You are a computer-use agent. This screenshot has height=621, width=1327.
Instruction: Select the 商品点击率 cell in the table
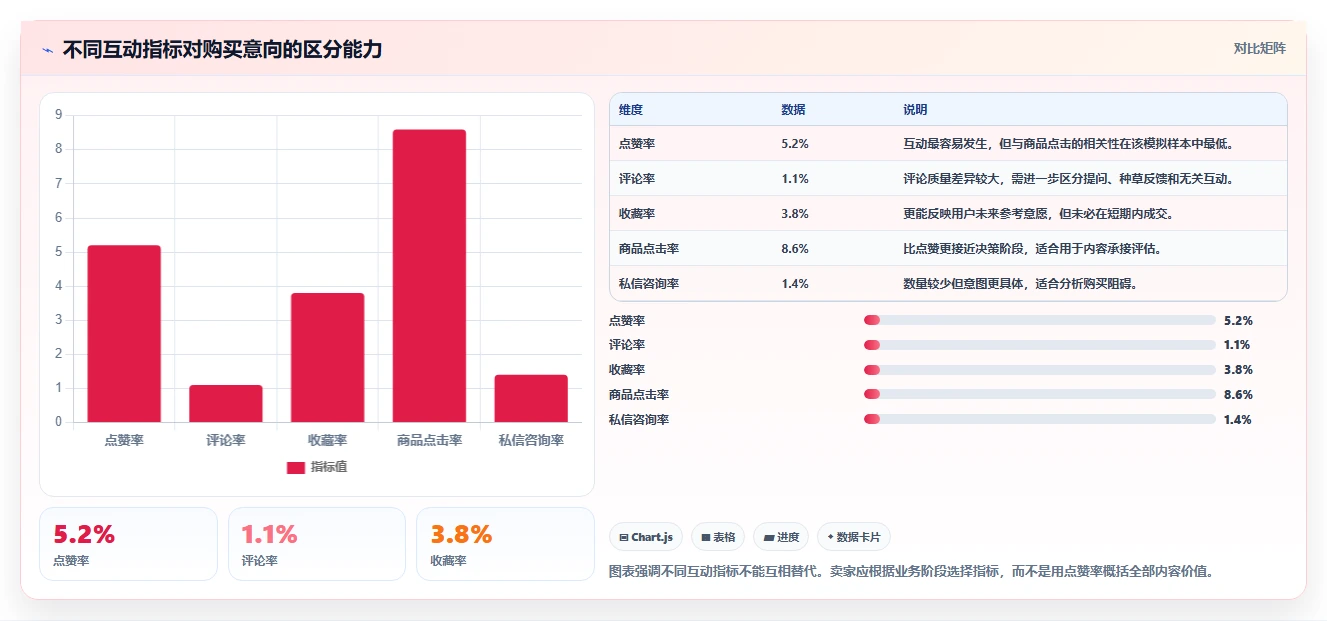click(x=649, y=249)
